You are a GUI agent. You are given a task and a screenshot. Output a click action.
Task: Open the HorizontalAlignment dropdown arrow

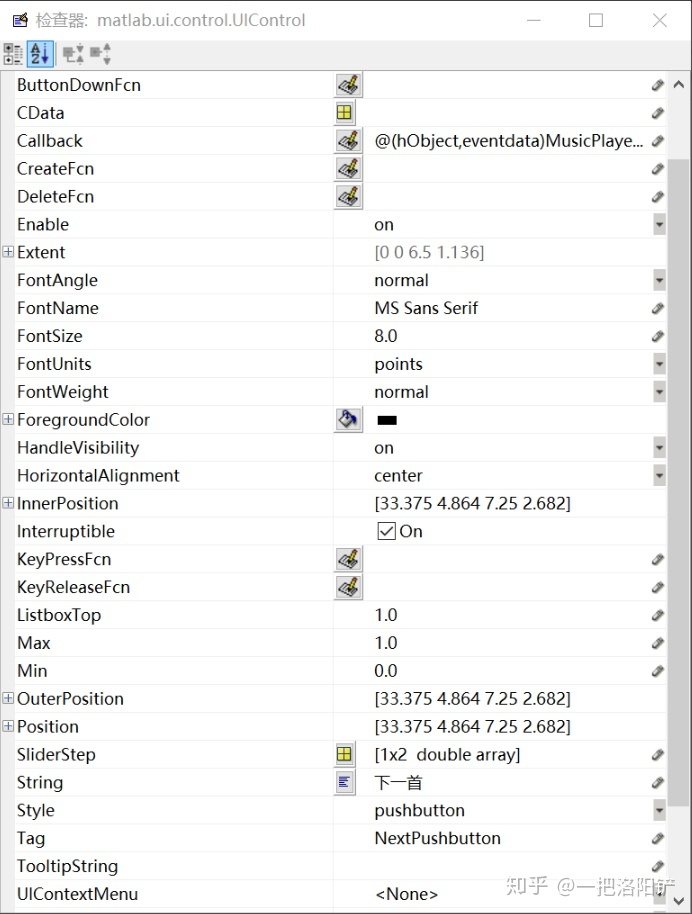pos(659,476)
